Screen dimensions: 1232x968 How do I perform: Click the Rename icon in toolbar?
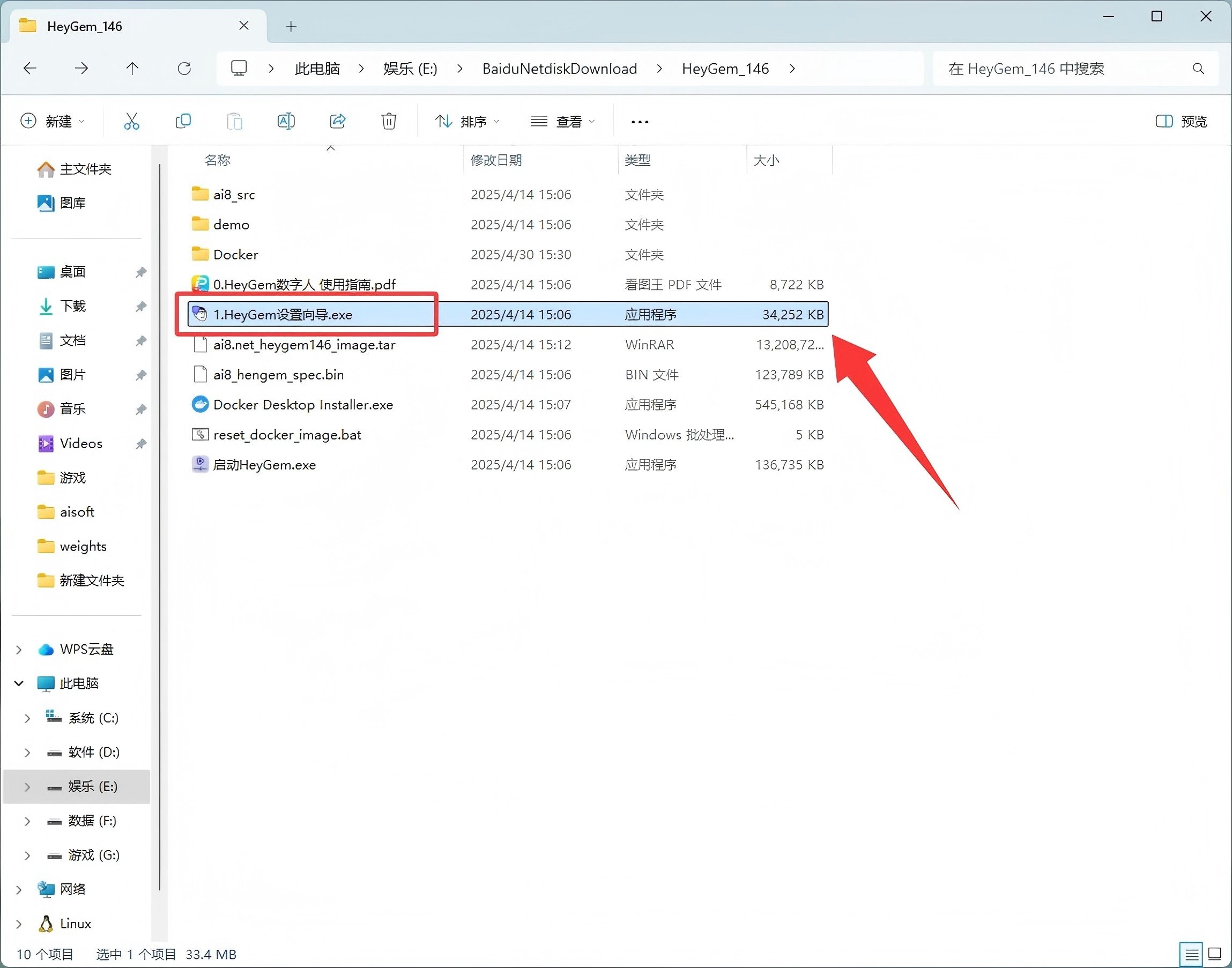coord(286,121)
